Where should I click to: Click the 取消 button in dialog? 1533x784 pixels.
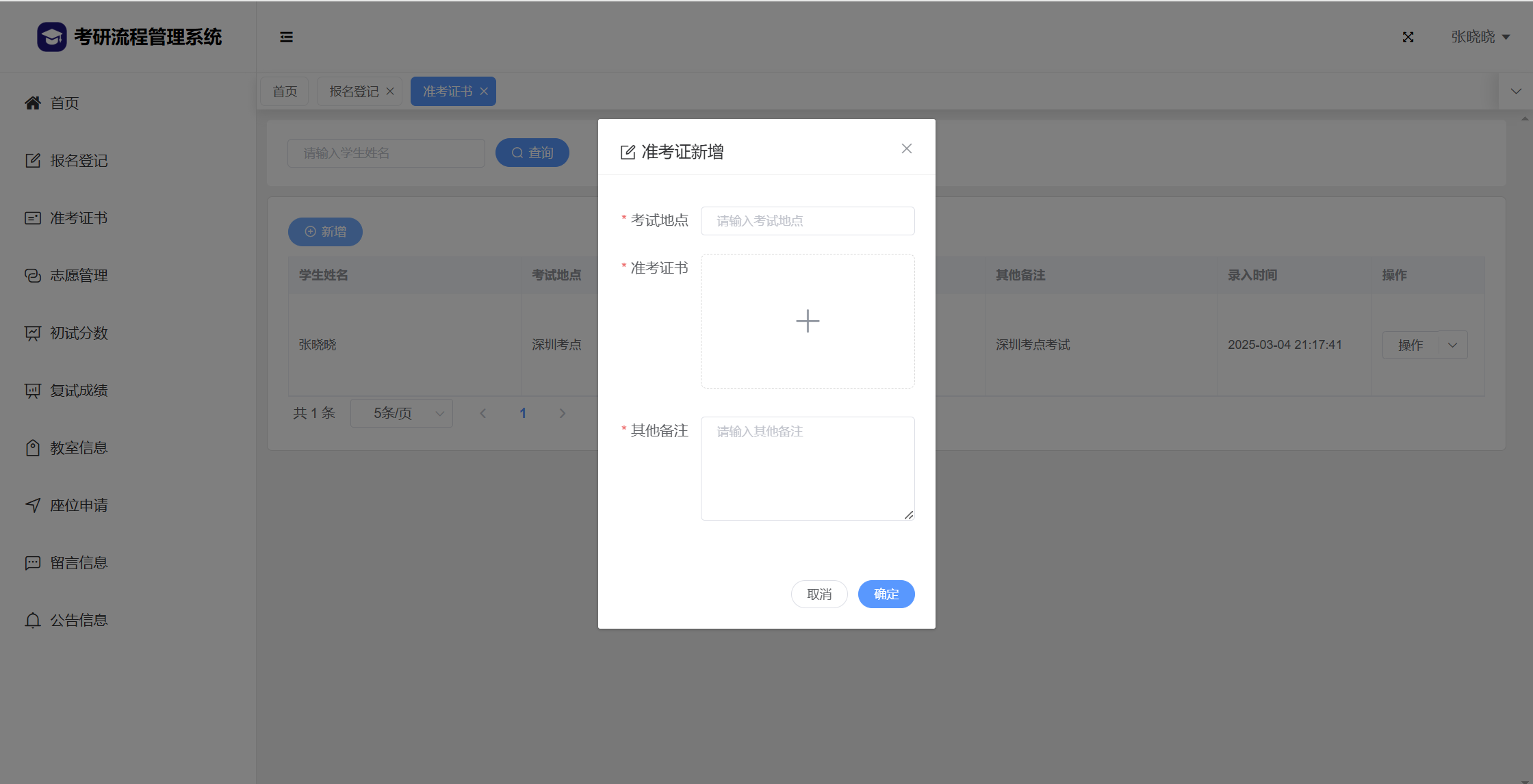[x=819, y=594]
